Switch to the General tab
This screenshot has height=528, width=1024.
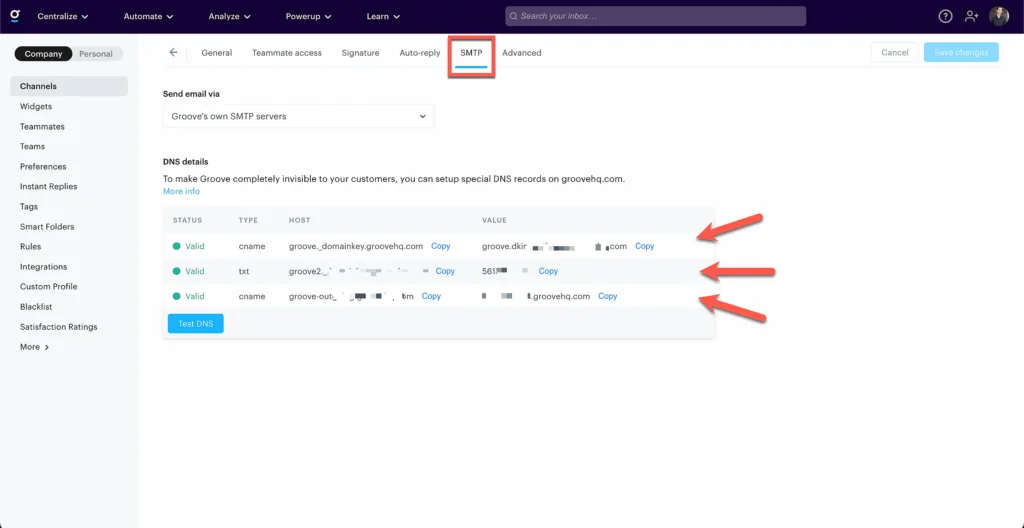[216, 53]
